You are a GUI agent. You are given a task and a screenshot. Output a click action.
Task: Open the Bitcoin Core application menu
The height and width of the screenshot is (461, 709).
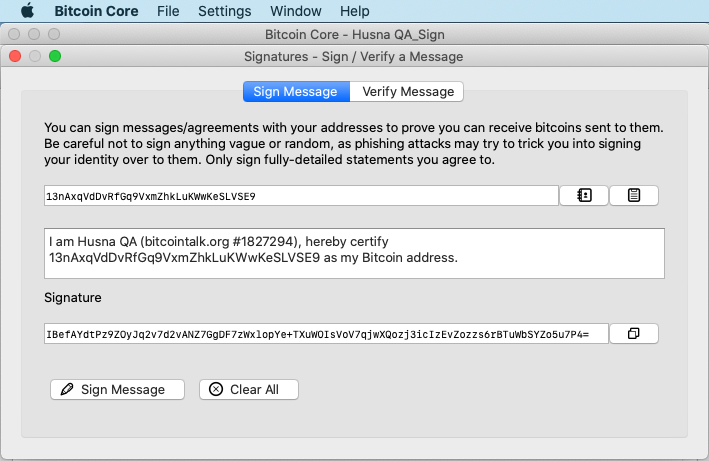pos(96,11)
